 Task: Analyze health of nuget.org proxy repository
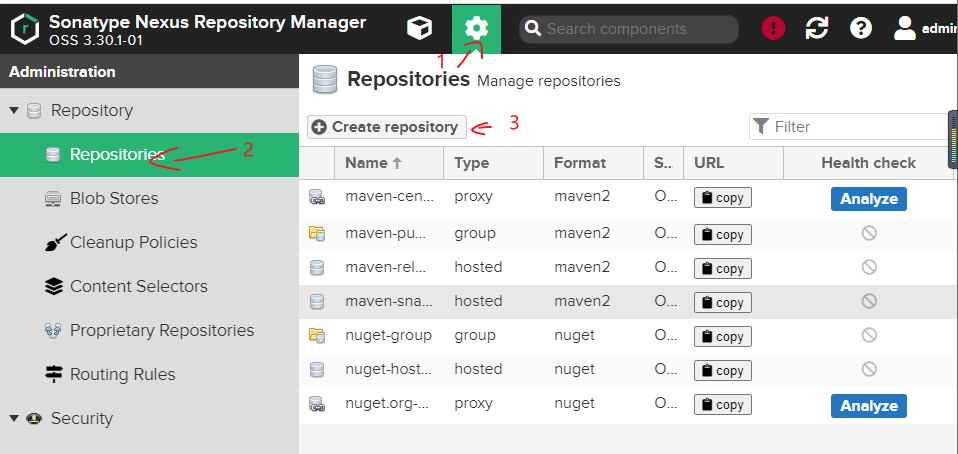tap(868, 406)
